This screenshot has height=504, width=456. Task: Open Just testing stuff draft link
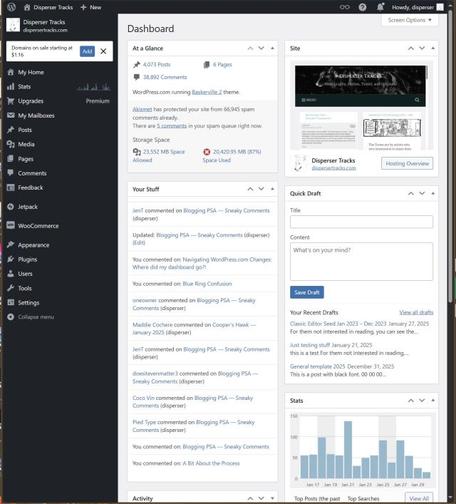coord(310,345)
